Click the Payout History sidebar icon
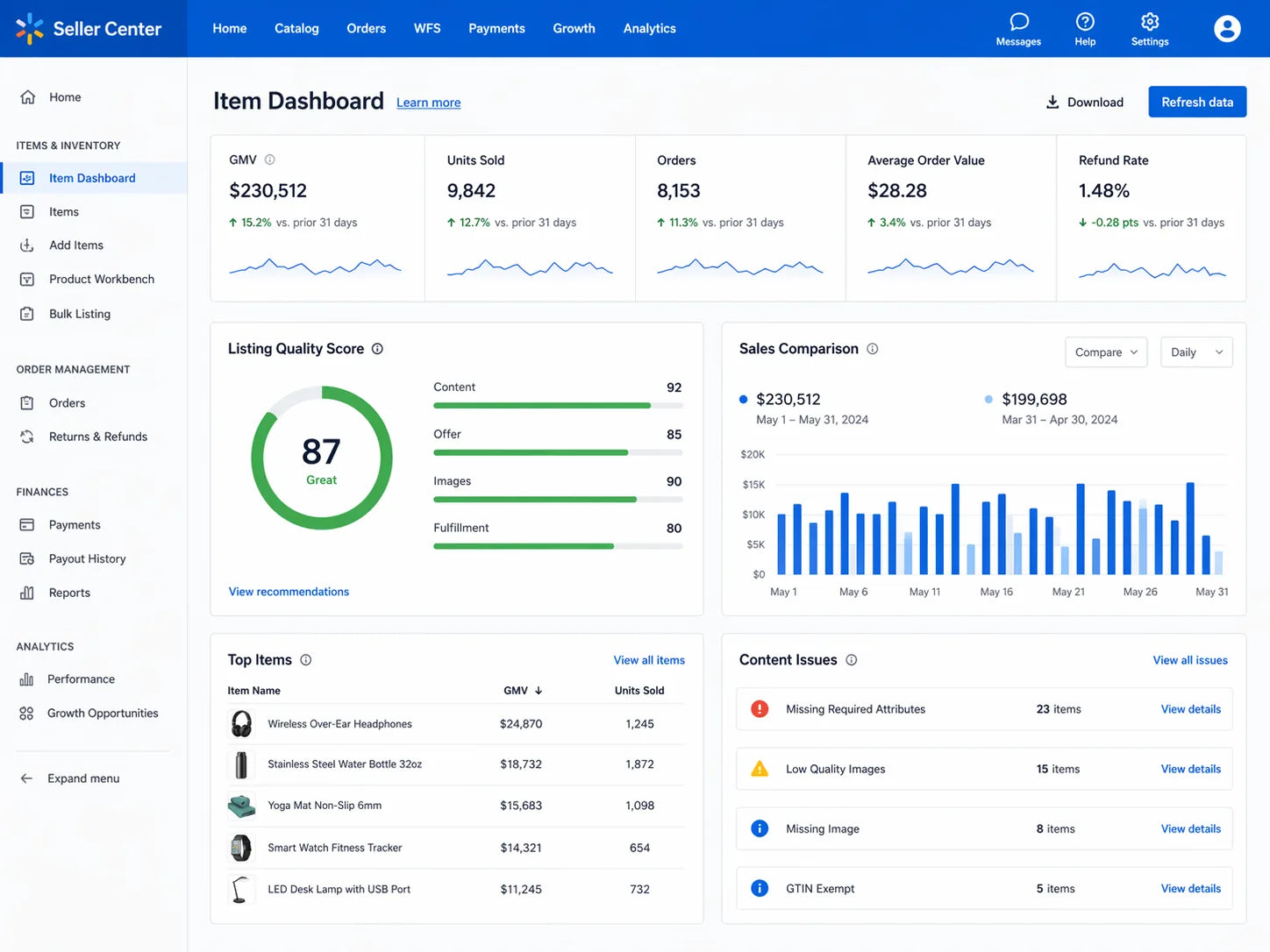This screenshot has width=1270, height=952. [27, 558]
